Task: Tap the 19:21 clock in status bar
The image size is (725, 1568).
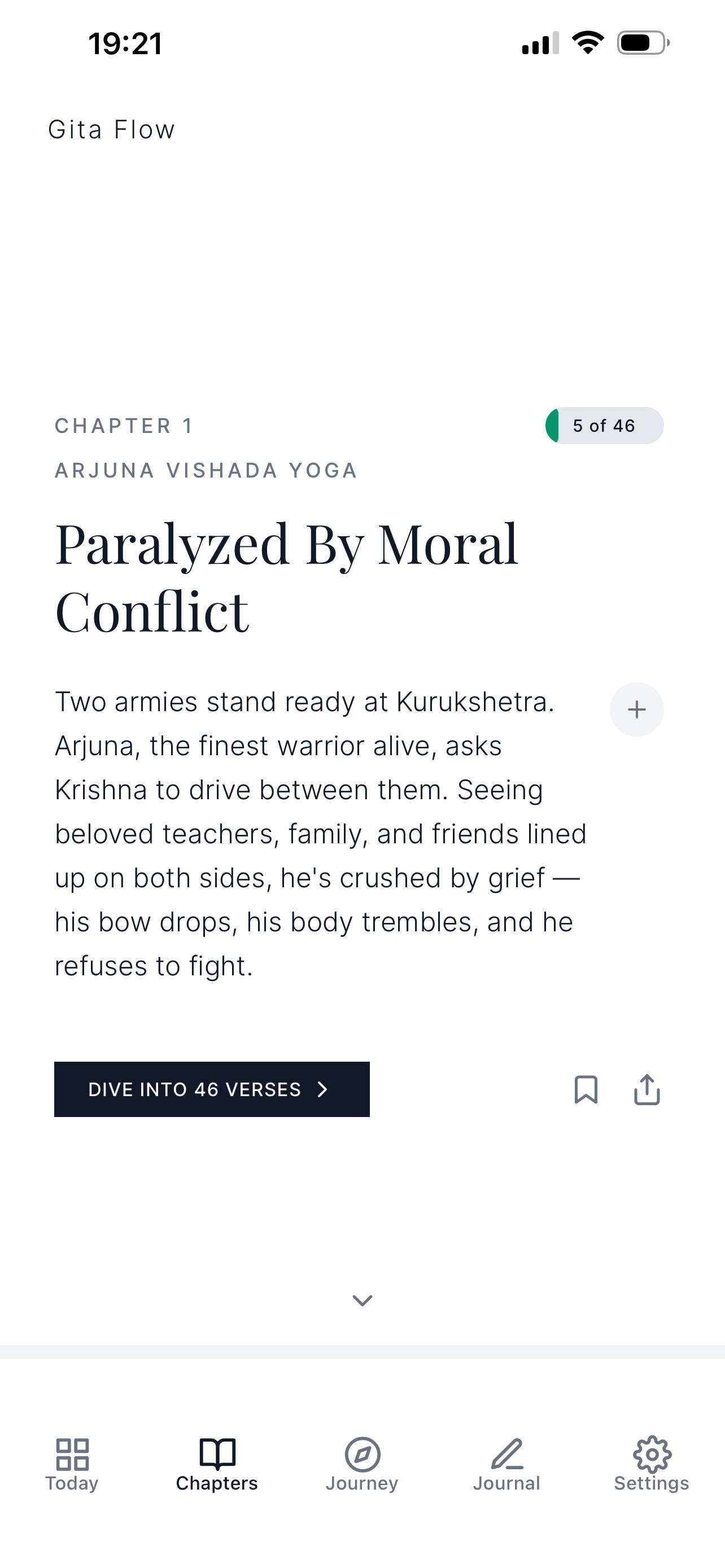Action: click(125, 44)
